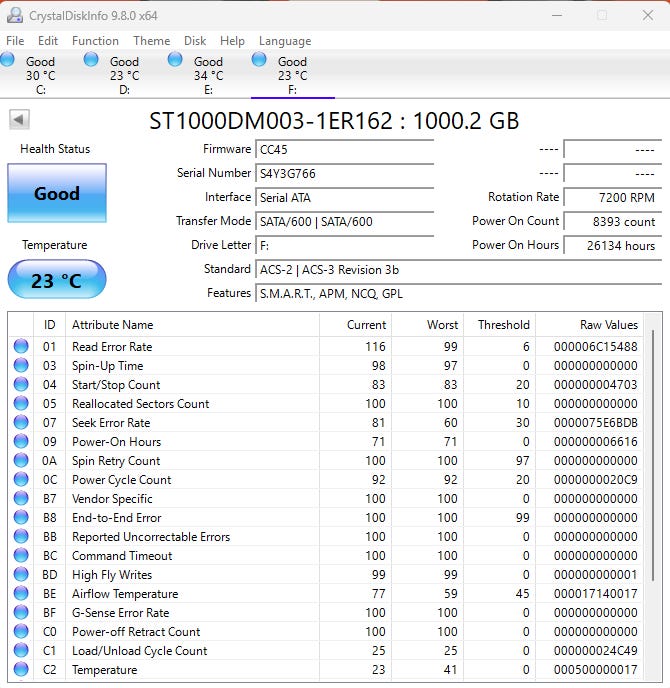This screenshot has height=688, width=670.
Task: Click the blue status circle for drive E:
Action: click(175, 59)
